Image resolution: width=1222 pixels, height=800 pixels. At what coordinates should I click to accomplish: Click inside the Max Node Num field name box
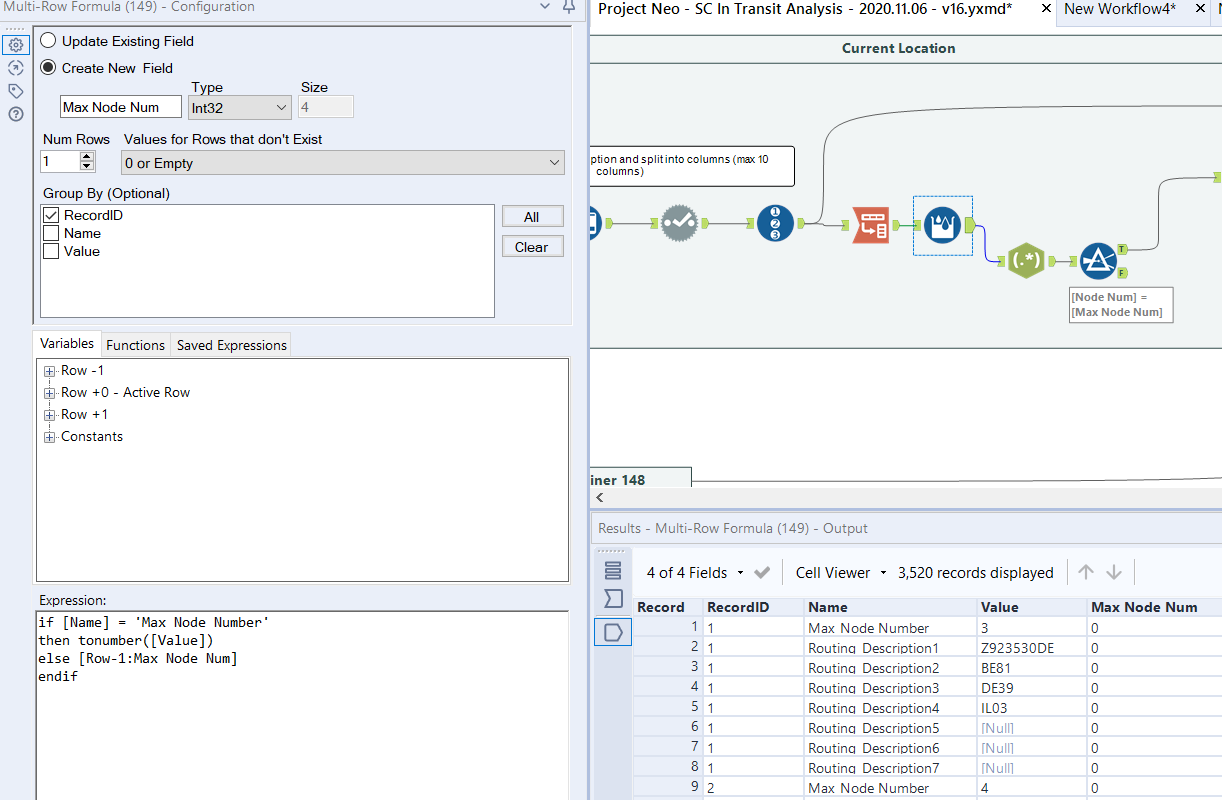click(120, 106)
